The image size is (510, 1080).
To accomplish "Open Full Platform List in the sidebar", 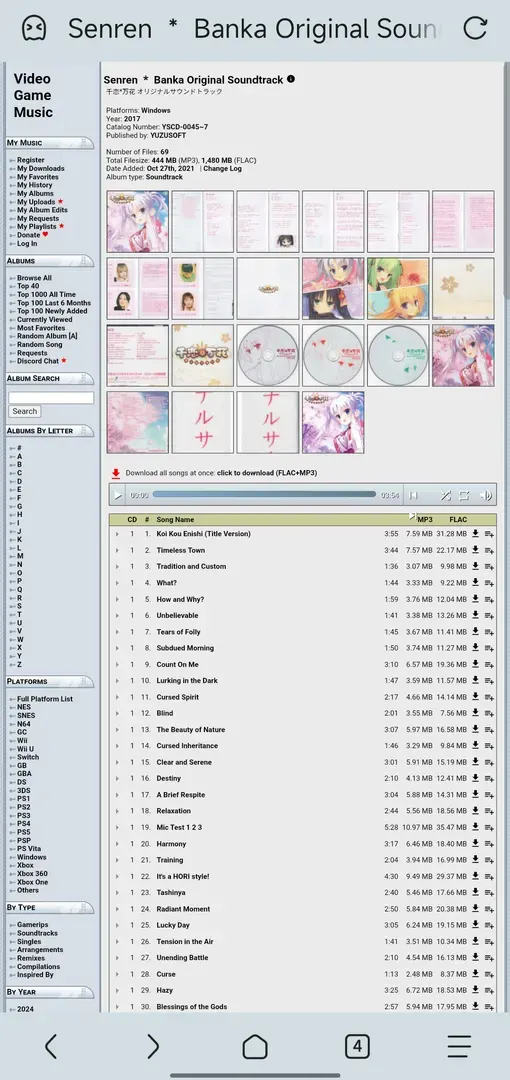I will click(45, 698).
